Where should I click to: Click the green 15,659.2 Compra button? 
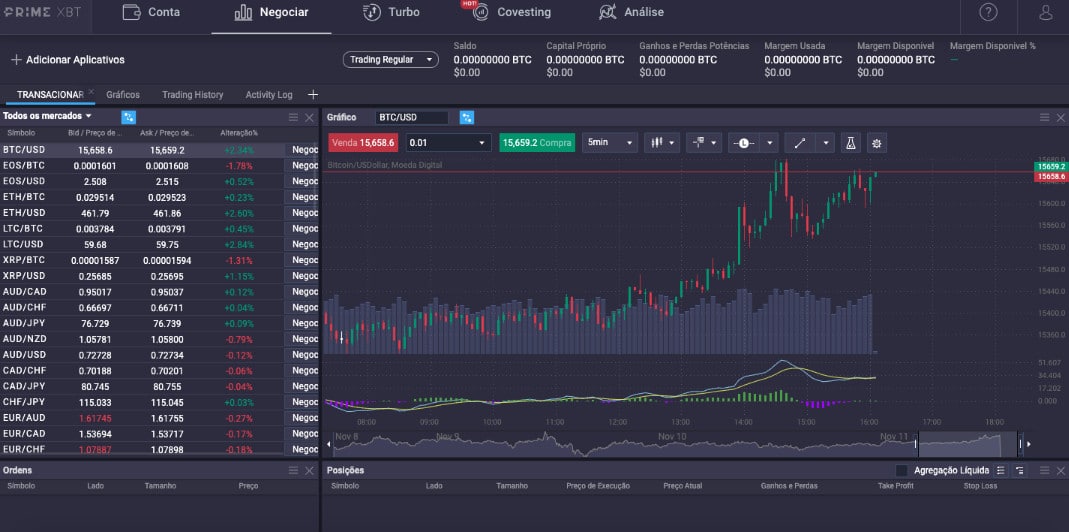537,143
